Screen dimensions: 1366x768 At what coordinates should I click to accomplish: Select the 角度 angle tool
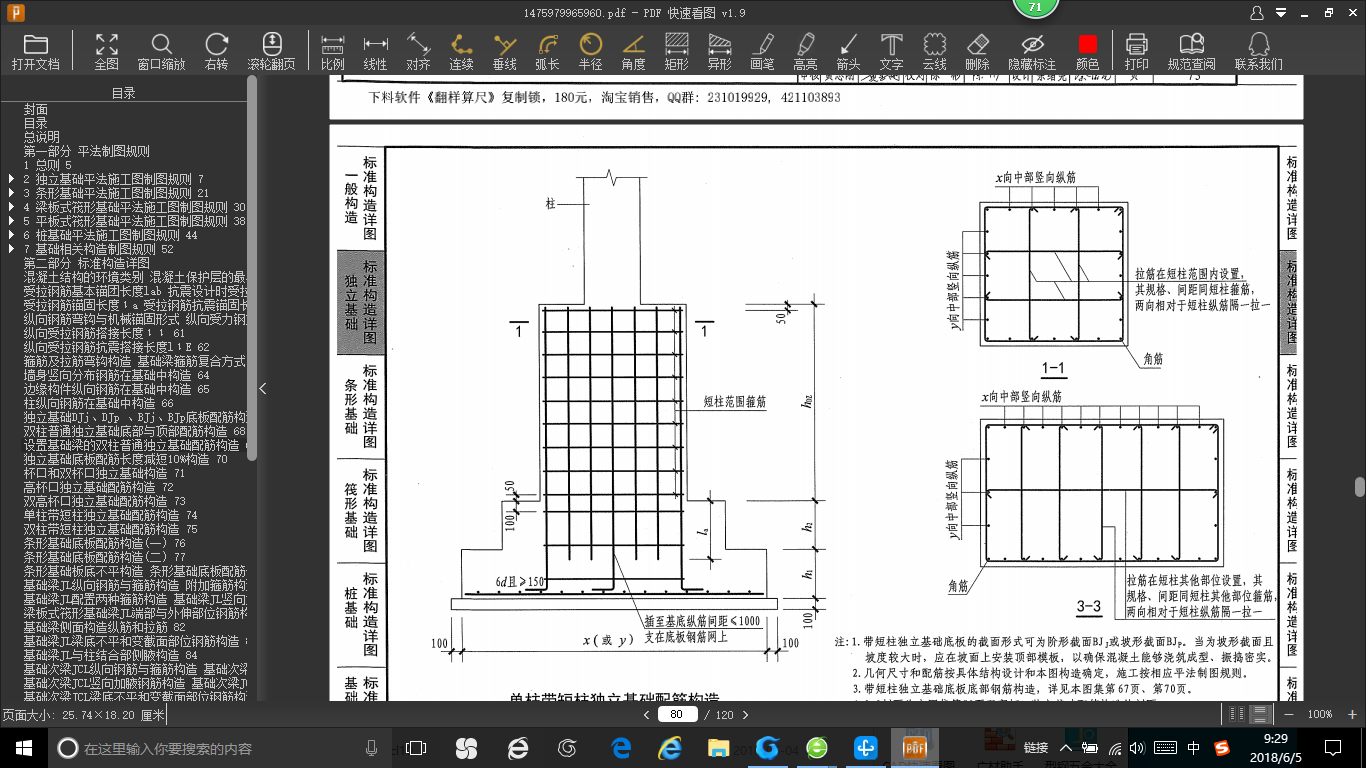point(633,52)
